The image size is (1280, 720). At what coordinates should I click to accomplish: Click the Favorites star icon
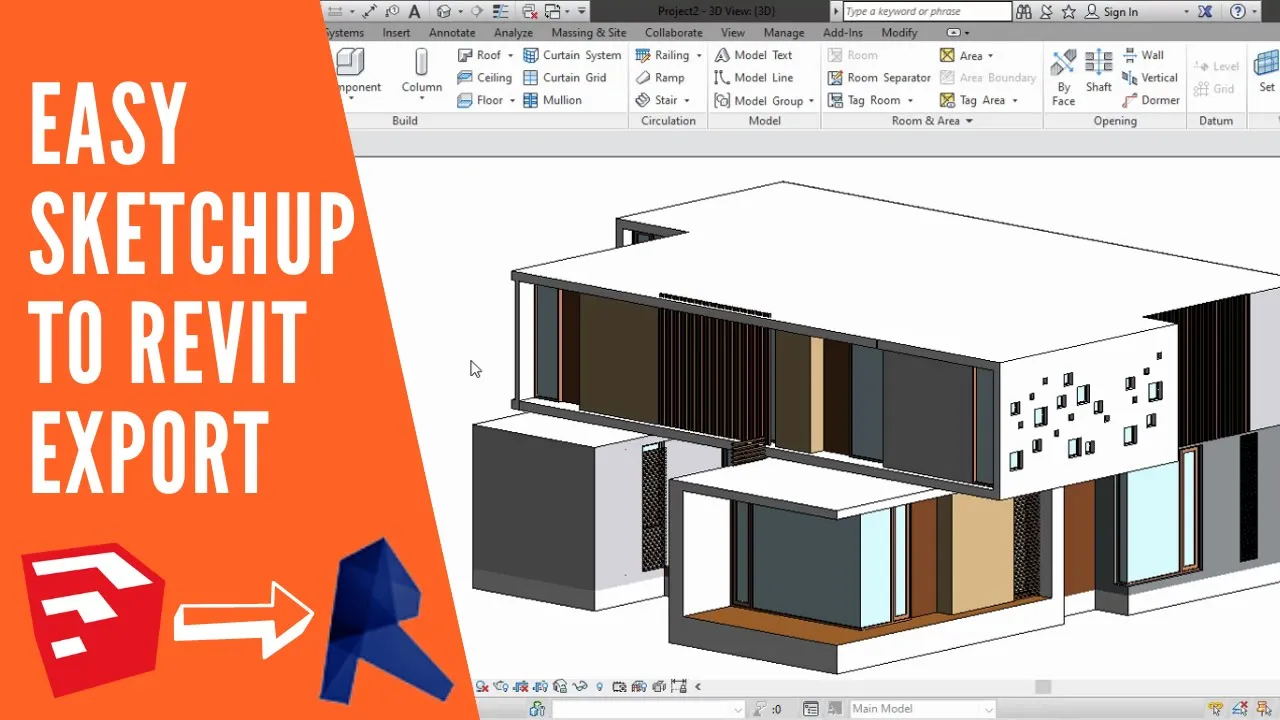pyautogui.click(x=1069, y=11)
